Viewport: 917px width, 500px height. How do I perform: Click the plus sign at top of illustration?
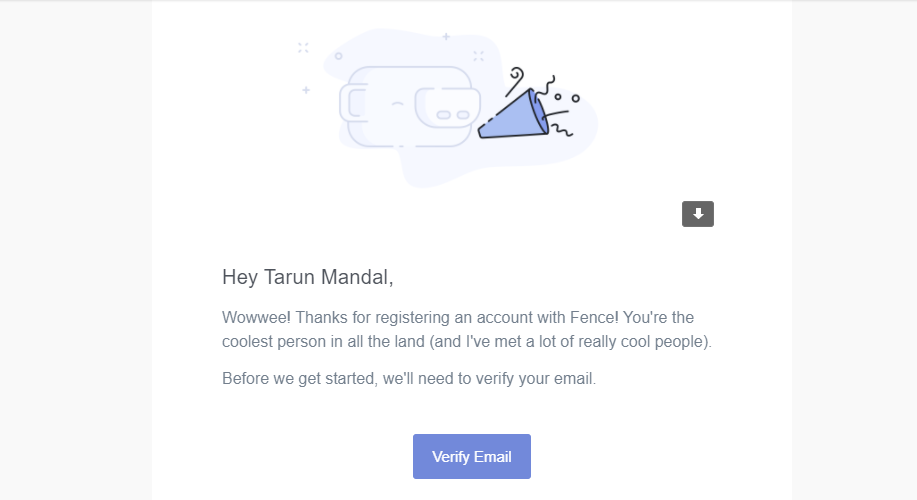(x=446, y=36)
